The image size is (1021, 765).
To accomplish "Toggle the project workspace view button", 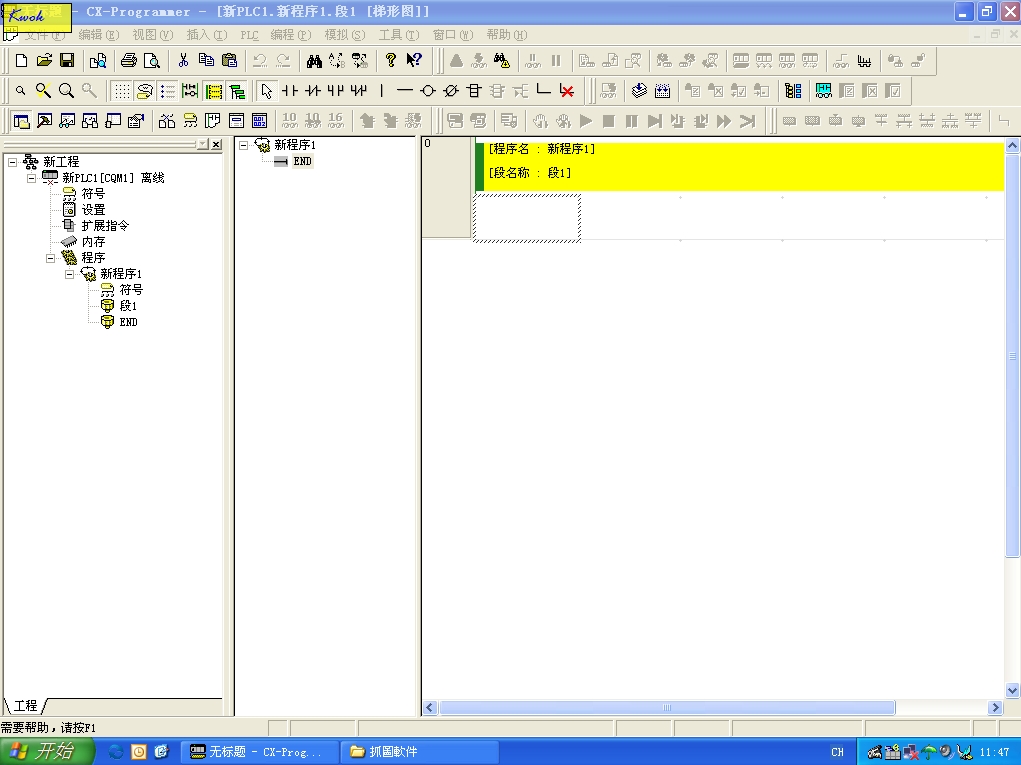I will click(21, 121).
